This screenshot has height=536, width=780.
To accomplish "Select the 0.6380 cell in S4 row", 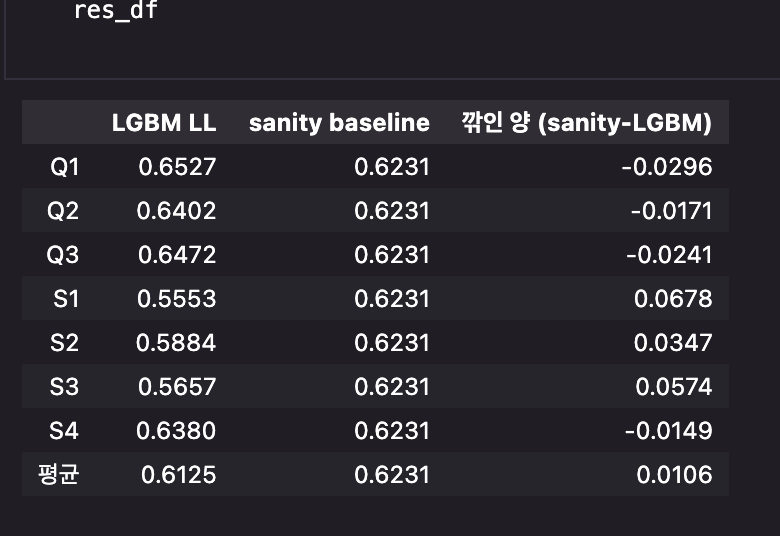I will (x=176, y=430).
